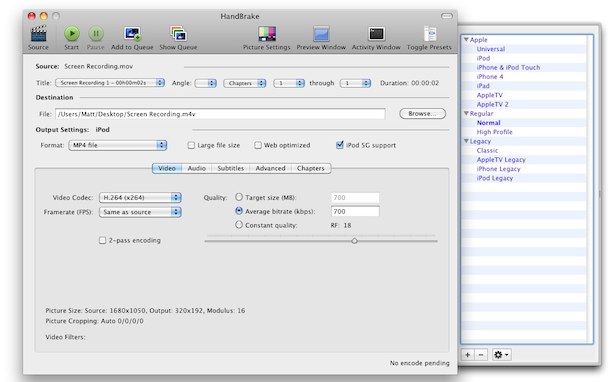Collapse the Legacy presets group
This screenshot has width=610, height=382.
(x=466, y=141)
